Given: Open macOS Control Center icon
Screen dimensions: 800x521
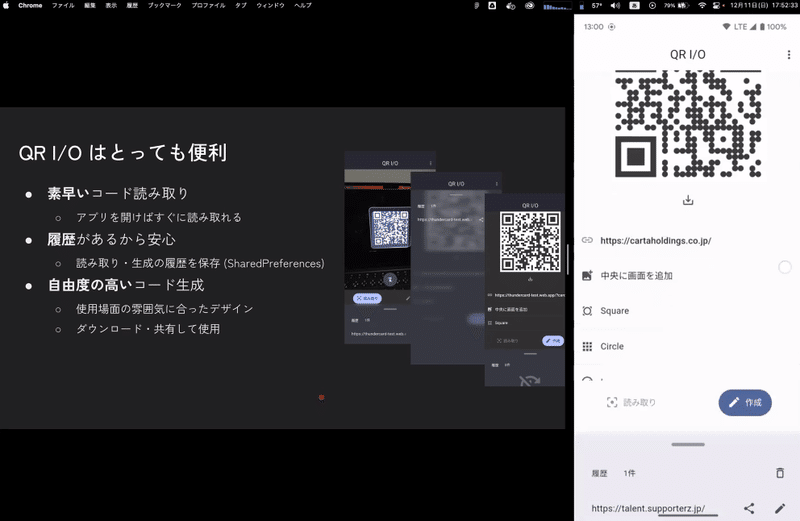Looking at the screenshot, I should click(717, 6).
